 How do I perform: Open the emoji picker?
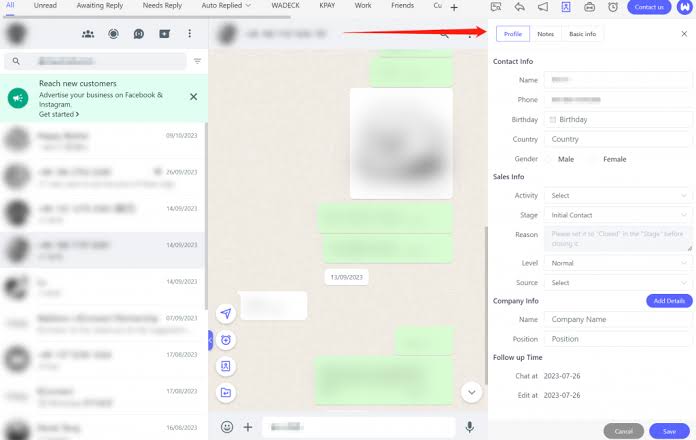227,427
